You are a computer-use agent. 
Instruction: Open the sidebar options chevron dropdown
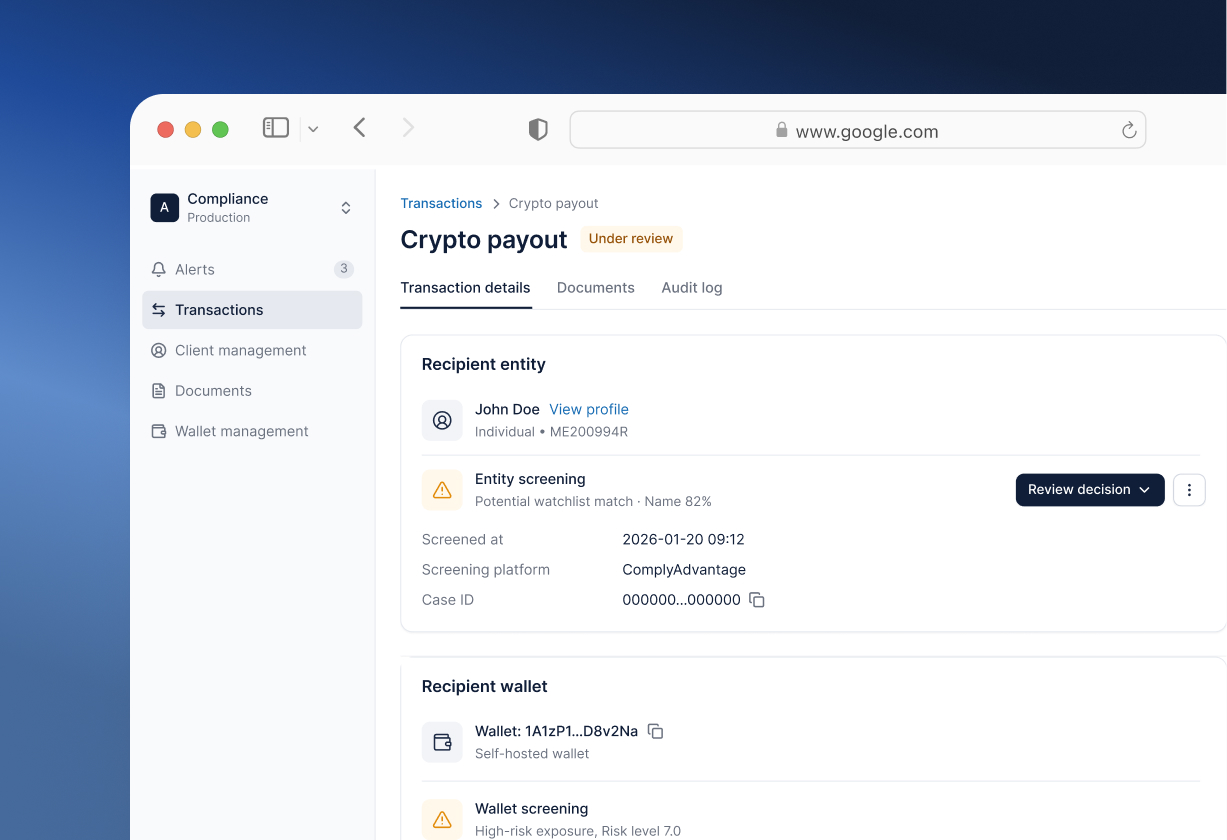[313, 129]
